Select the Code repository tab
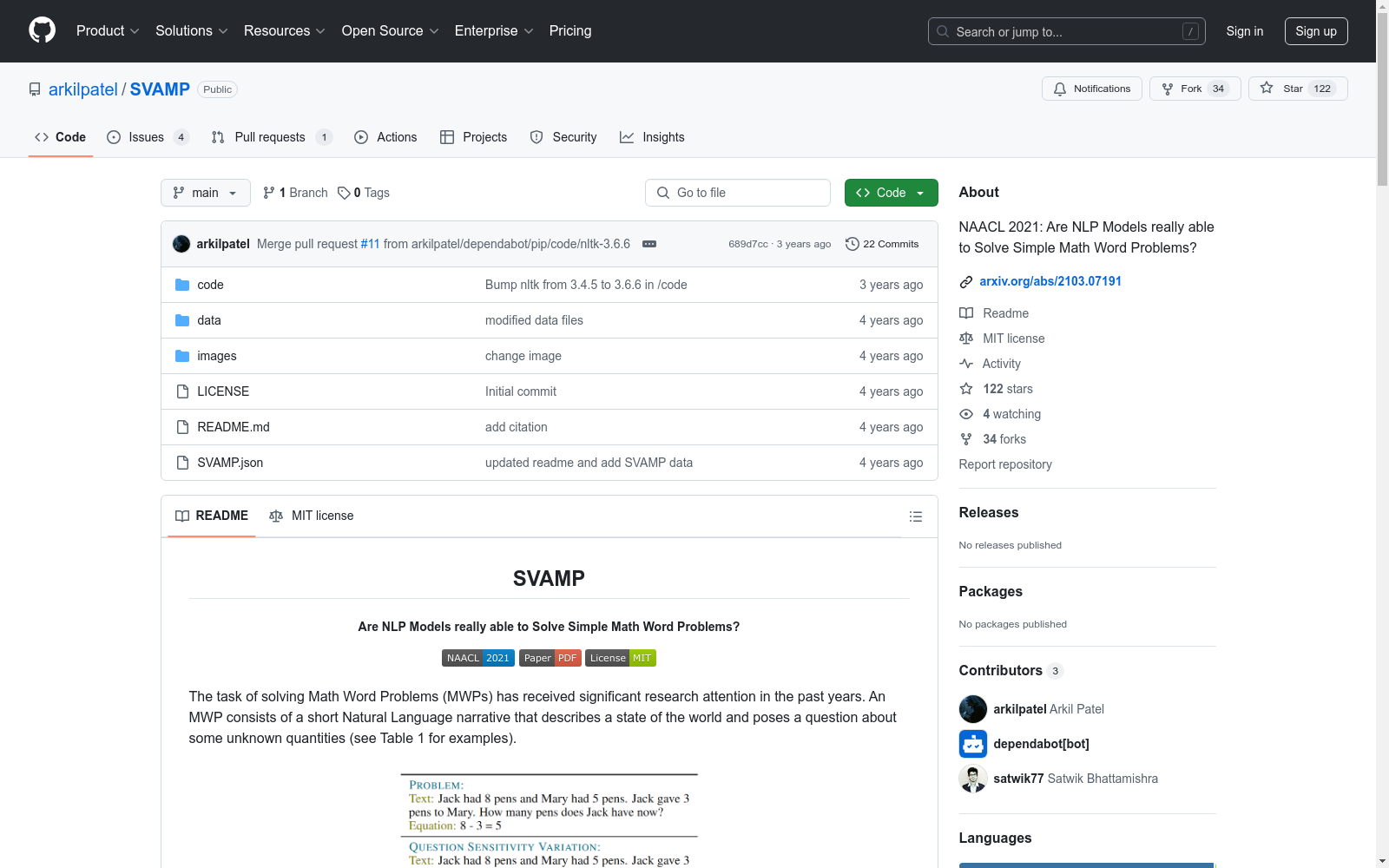 61,137
